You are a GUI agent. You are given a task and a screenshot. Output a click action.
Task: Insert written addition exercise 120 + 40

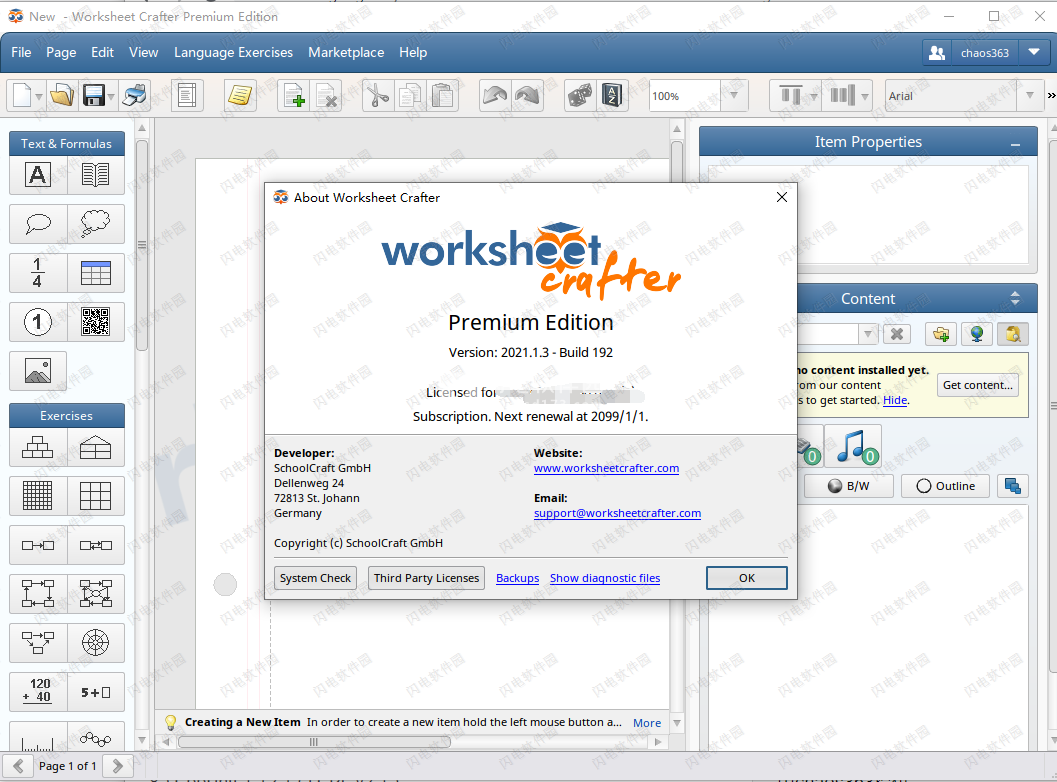(x=38, y=692)
